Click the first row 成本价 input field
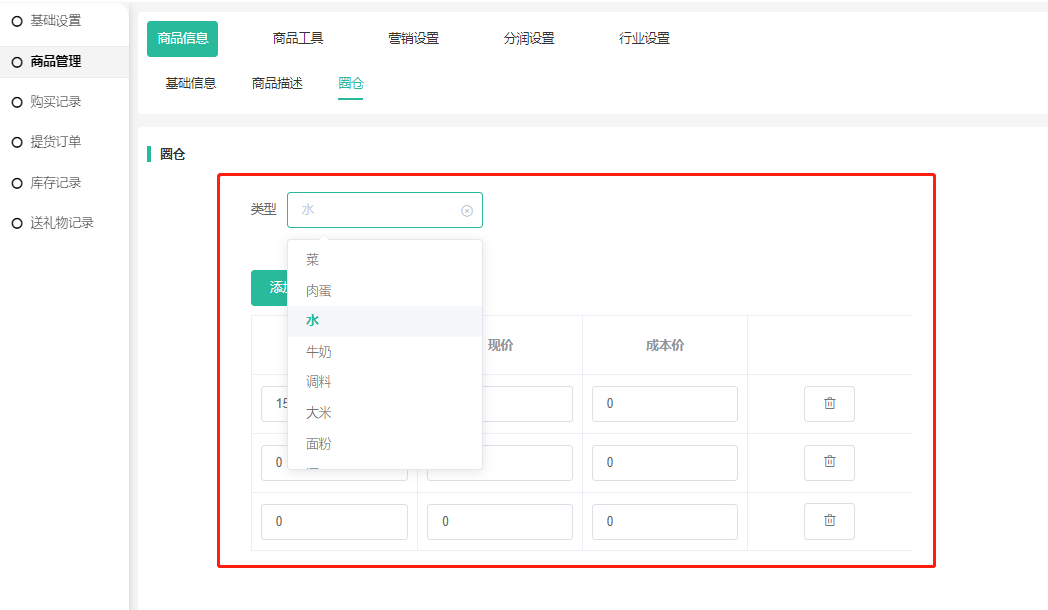 tap(664, 404)
